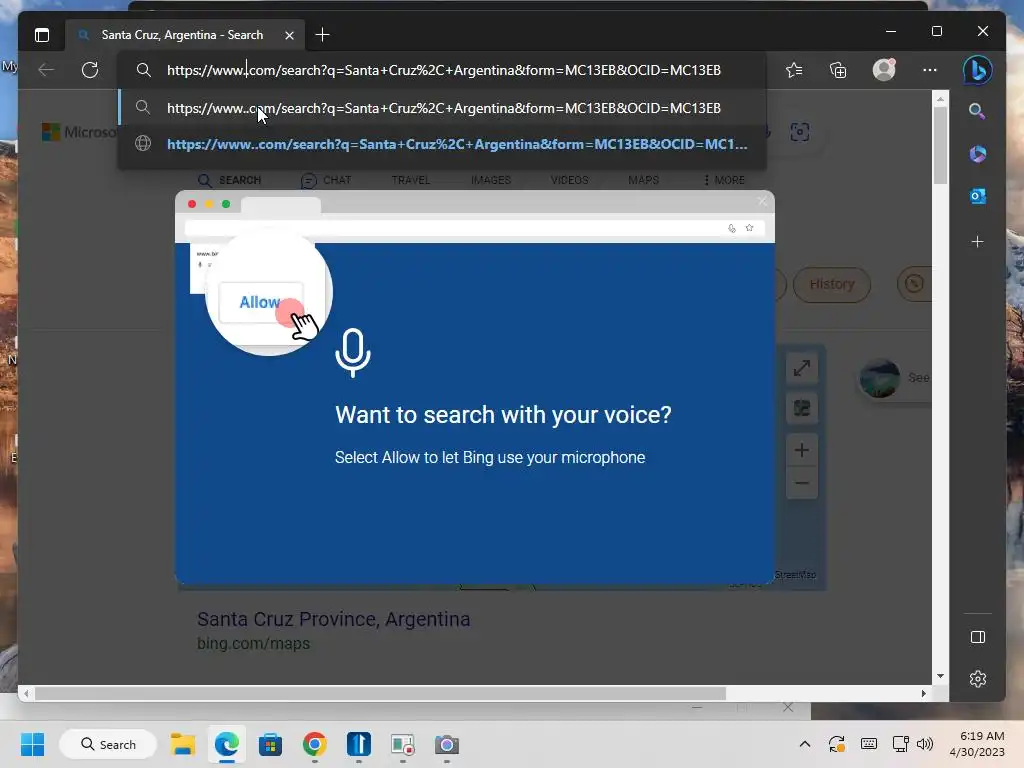
Task: Open the Outlook icon in sidebar
Action: tap(978, 196)
